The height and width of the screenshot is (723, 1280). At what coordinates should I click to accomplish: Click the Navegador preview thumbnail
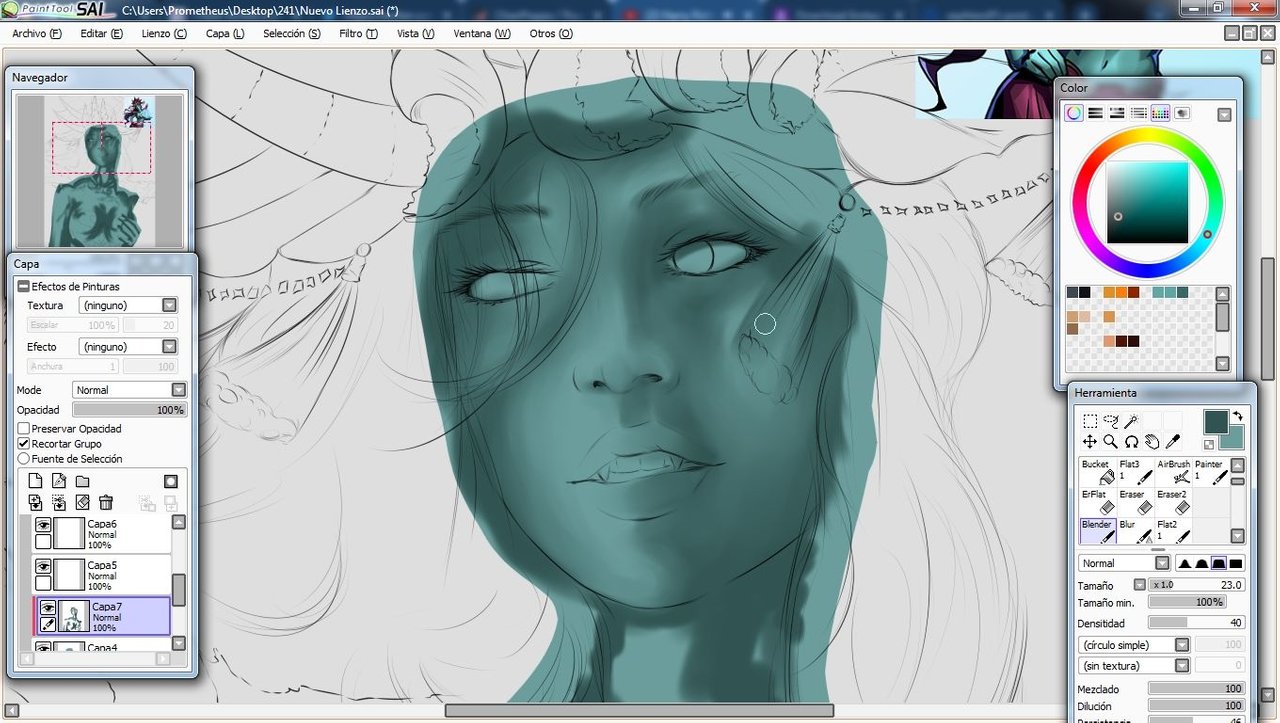100,170
